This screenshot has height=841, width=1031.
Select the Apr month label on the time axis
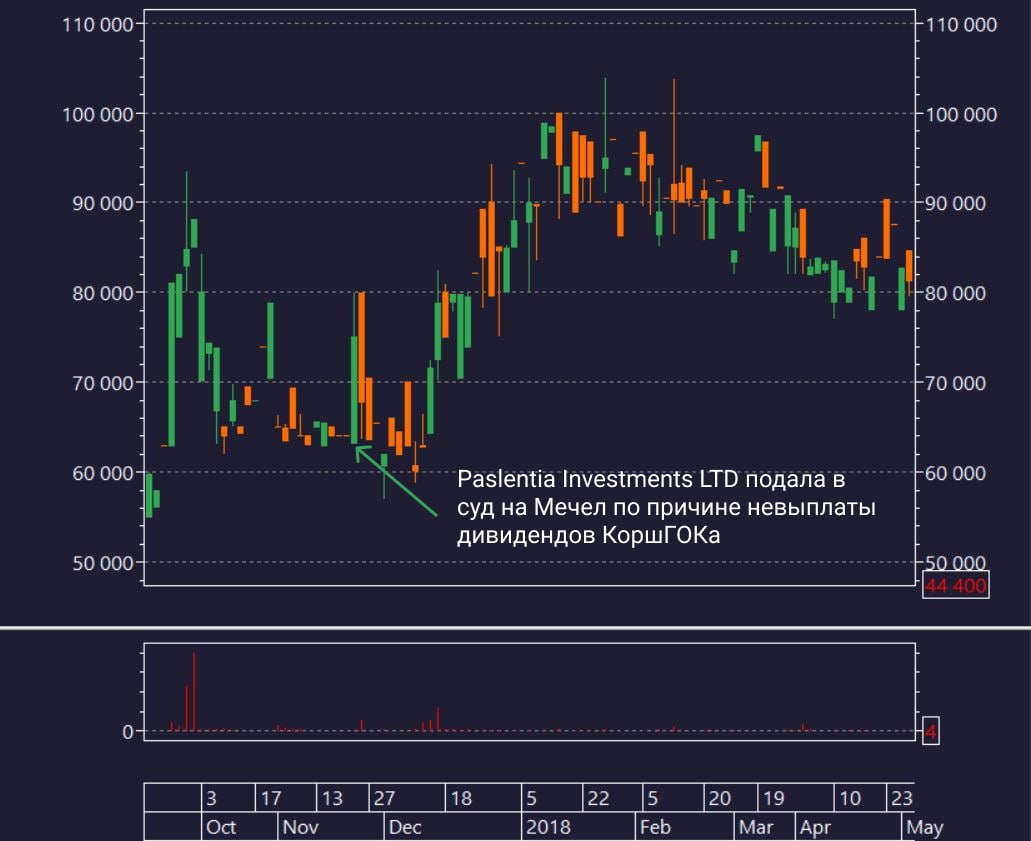tap(815, 827)
